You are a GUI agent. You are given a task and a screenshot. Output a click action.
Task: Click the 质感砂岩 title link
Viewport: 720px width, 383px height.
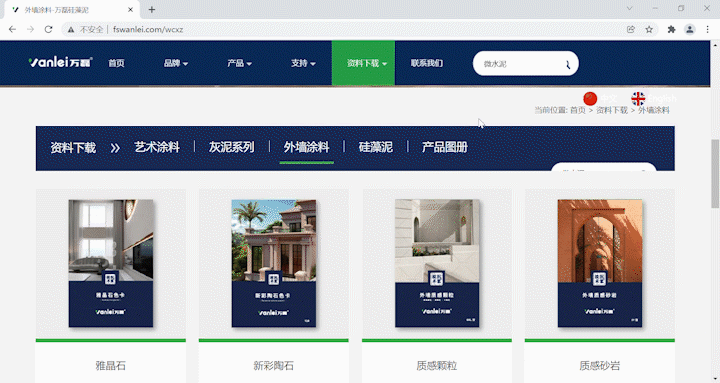(600, 366)
